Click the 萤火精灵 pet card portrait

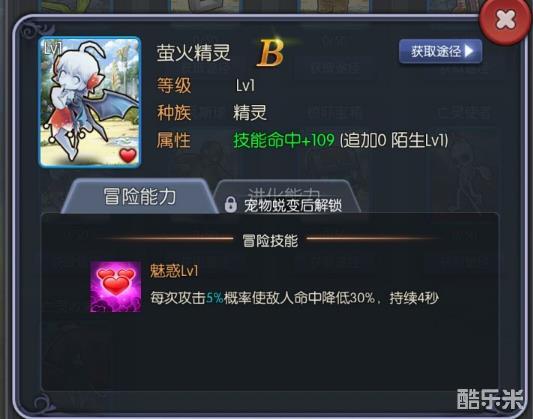[x=90, y=102]
